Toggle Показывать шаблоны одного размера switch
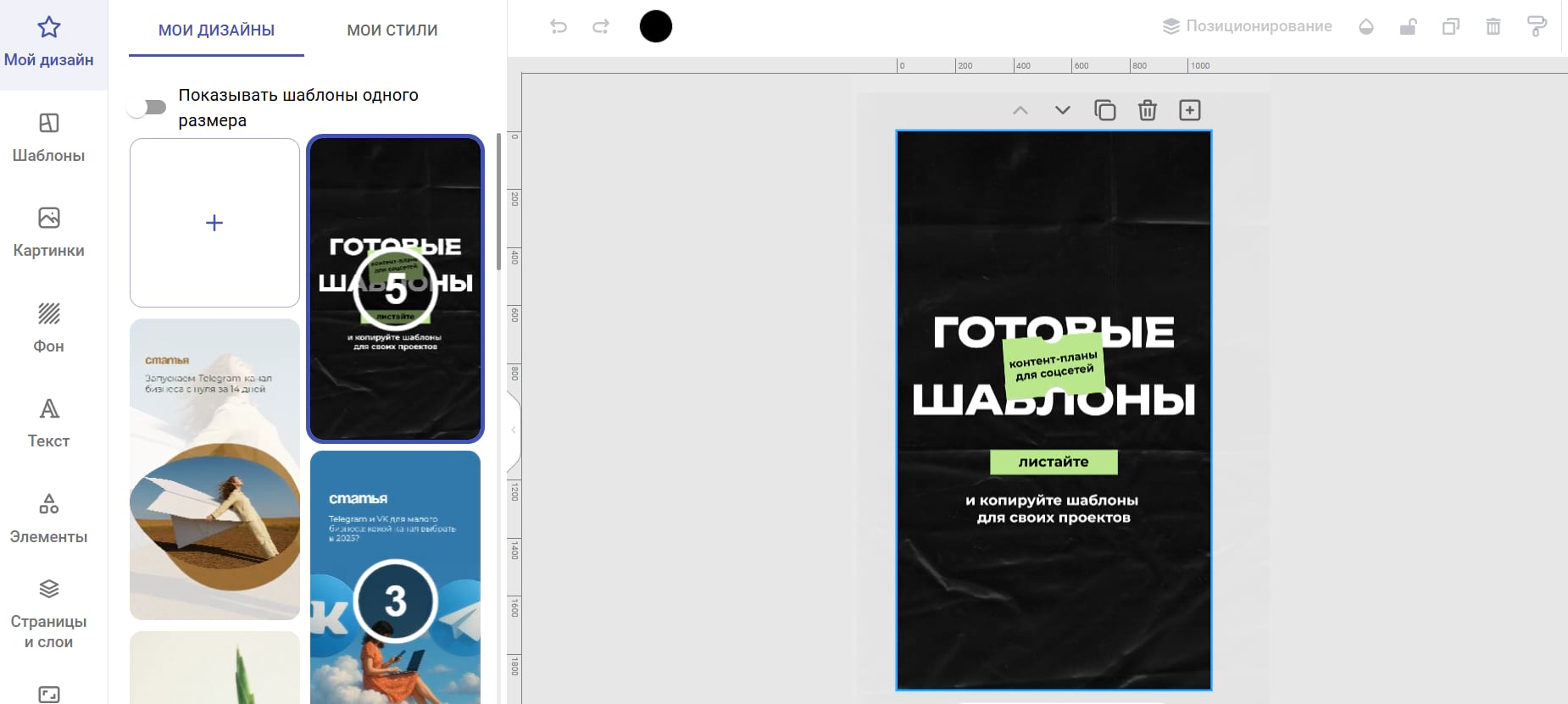Image resolution: width=1568 pixels, height=704 pixels. coord(147,107)
